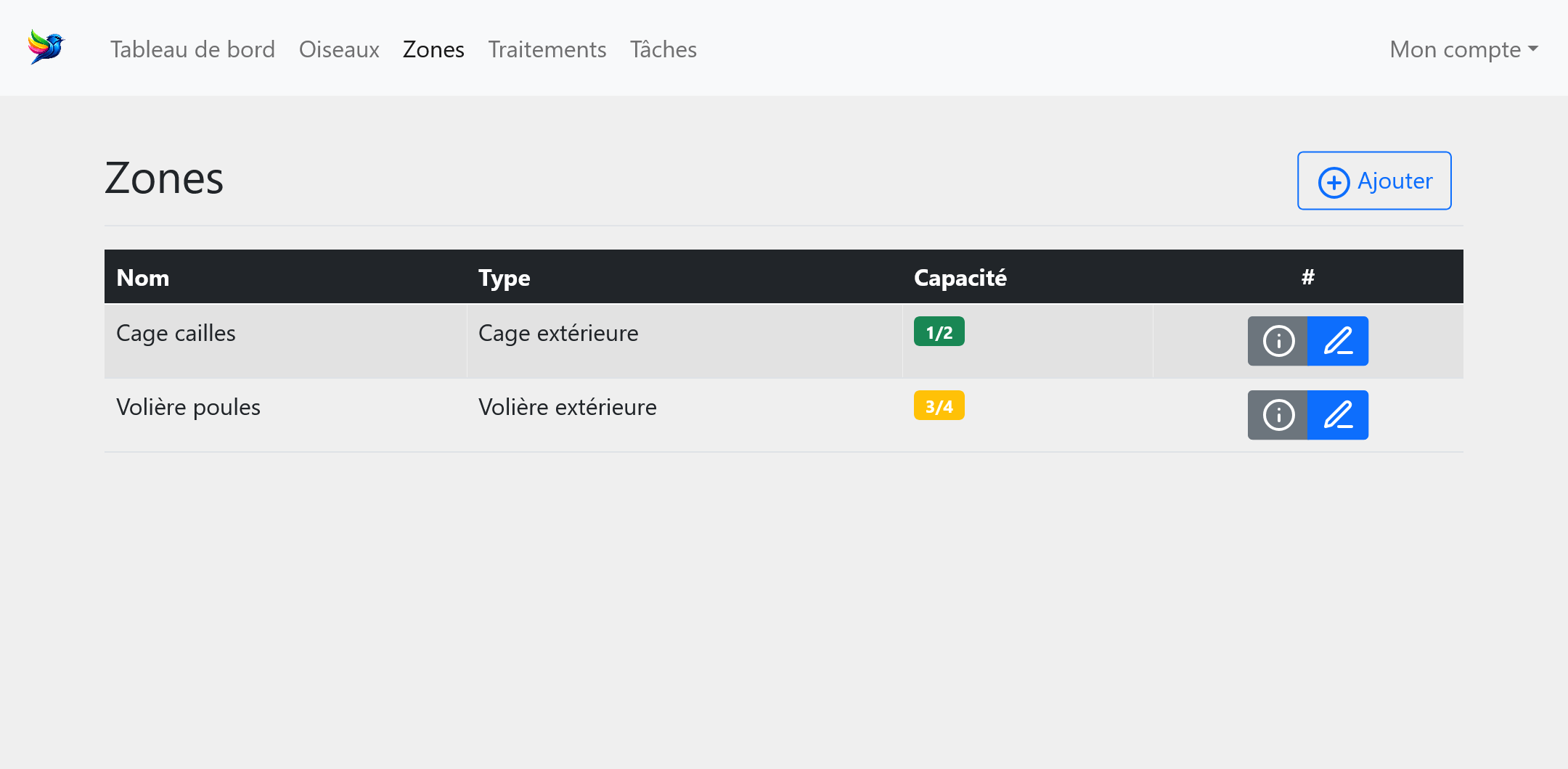Screen dimensions: 1568x769
Task: Click the colorful bird logo
Action: click(46, 47)
